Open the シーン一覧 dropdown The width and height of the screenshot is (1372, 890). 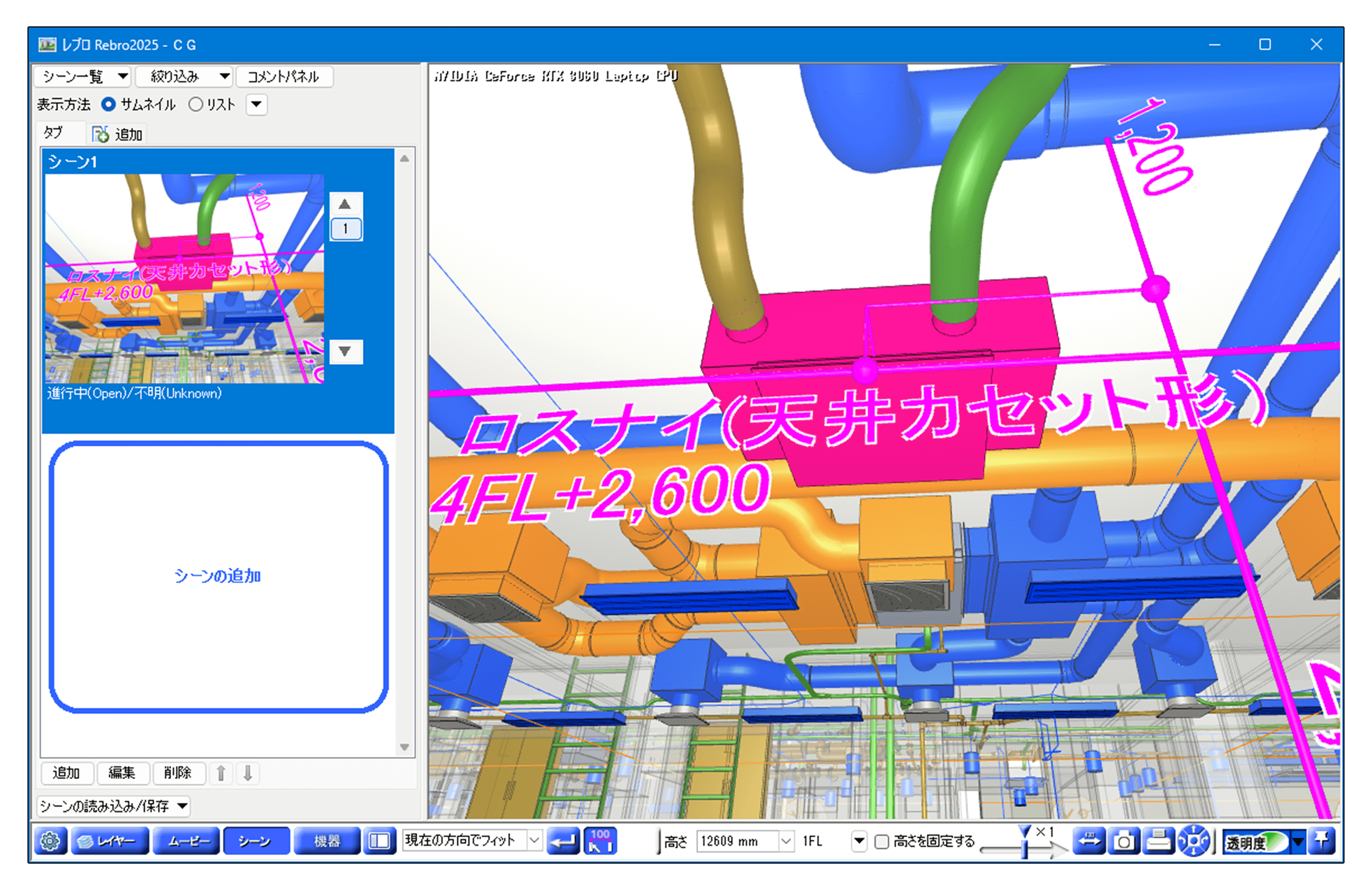click(x=82, y=77)
